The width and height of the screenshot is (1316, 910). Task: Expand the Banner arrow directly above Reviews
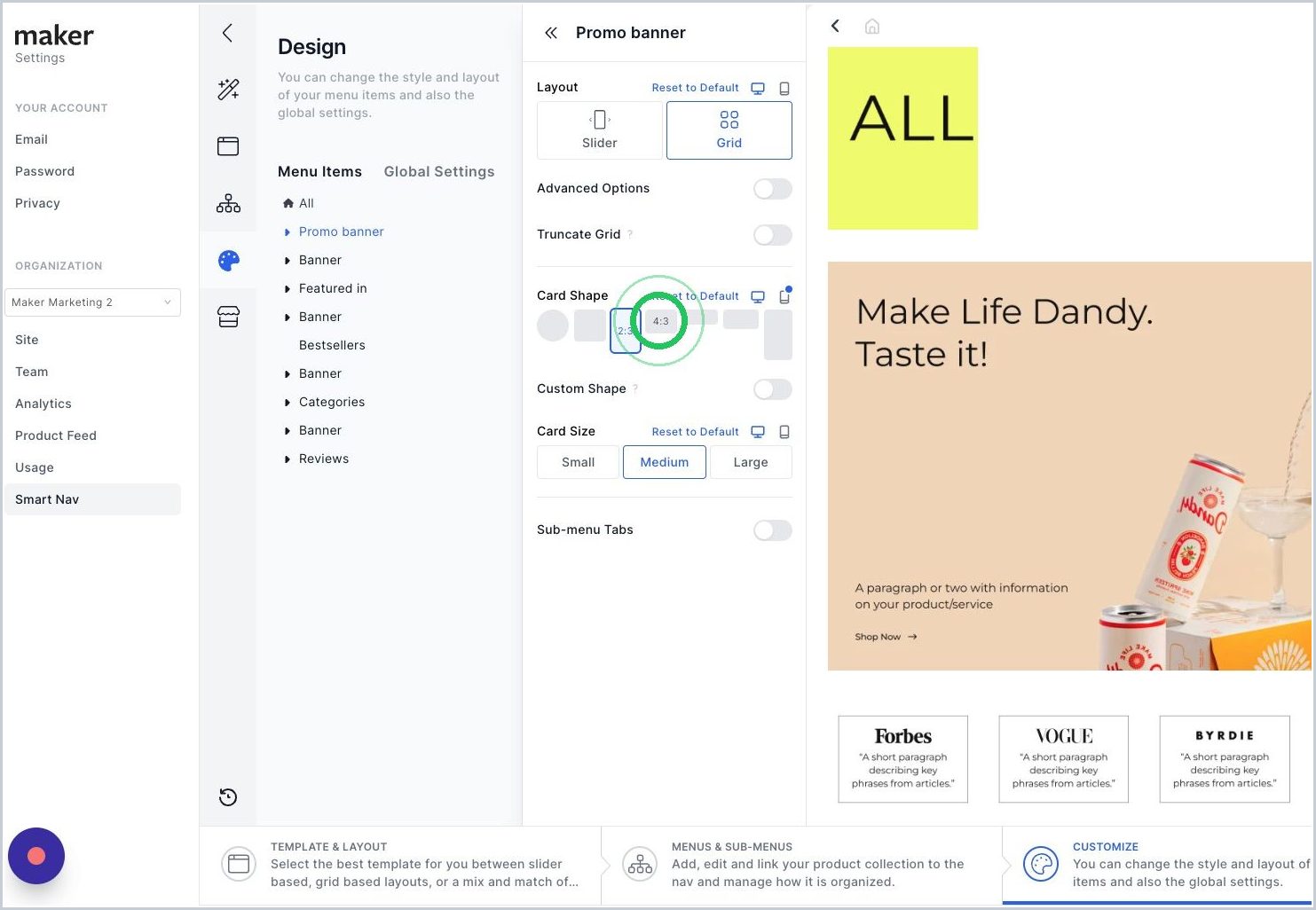pos(287,431)
